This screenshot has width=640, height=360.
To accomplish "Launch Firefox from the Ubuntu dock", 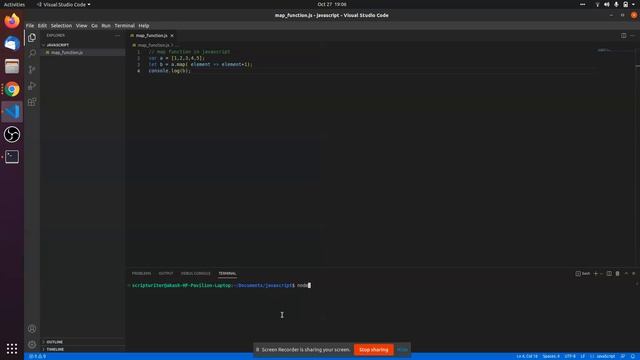I will coord(12,20).
